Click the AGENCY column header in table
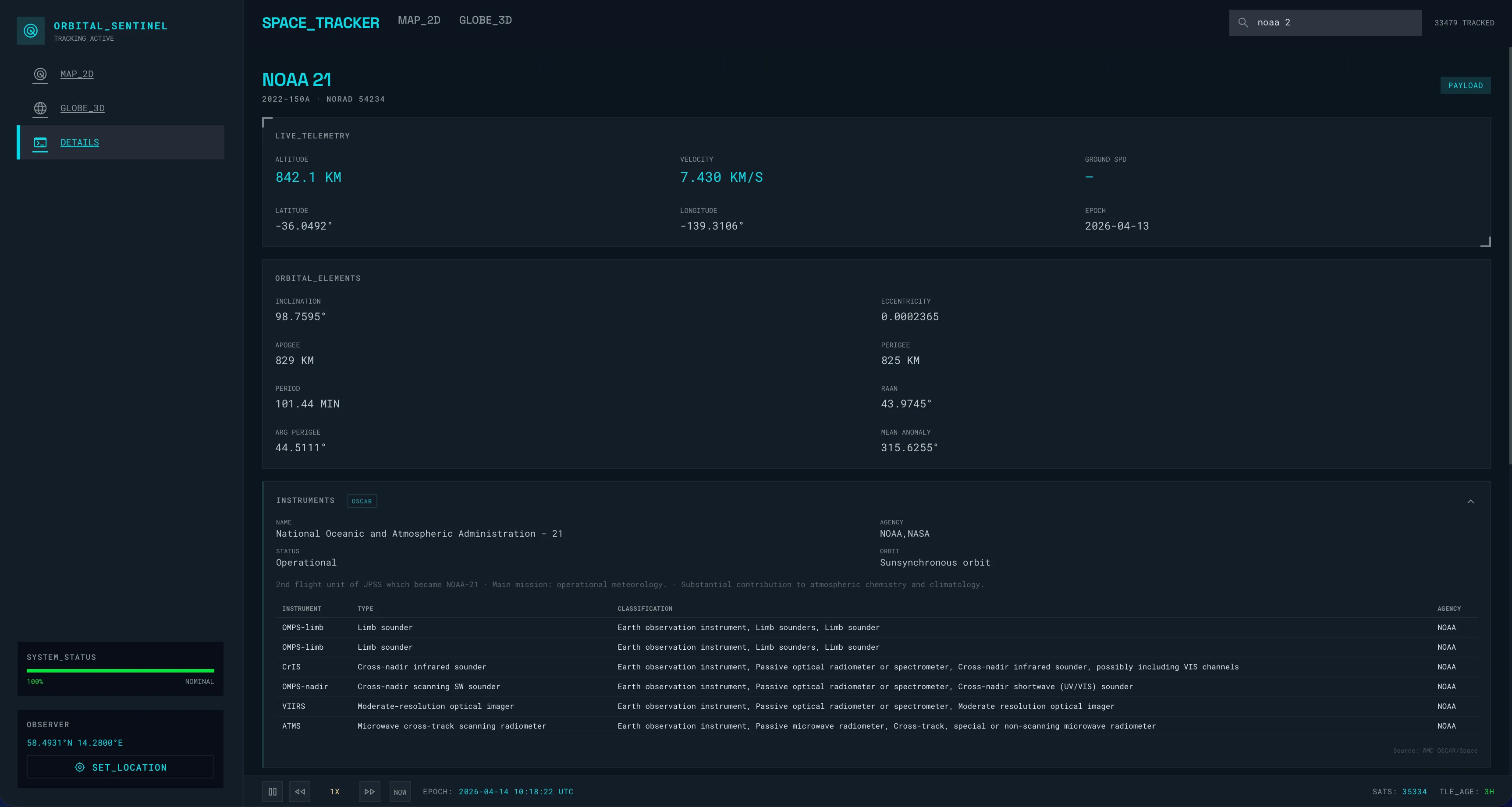Image resolution: width=1512 pixels, height=807 pixels. click(1448, 609)
